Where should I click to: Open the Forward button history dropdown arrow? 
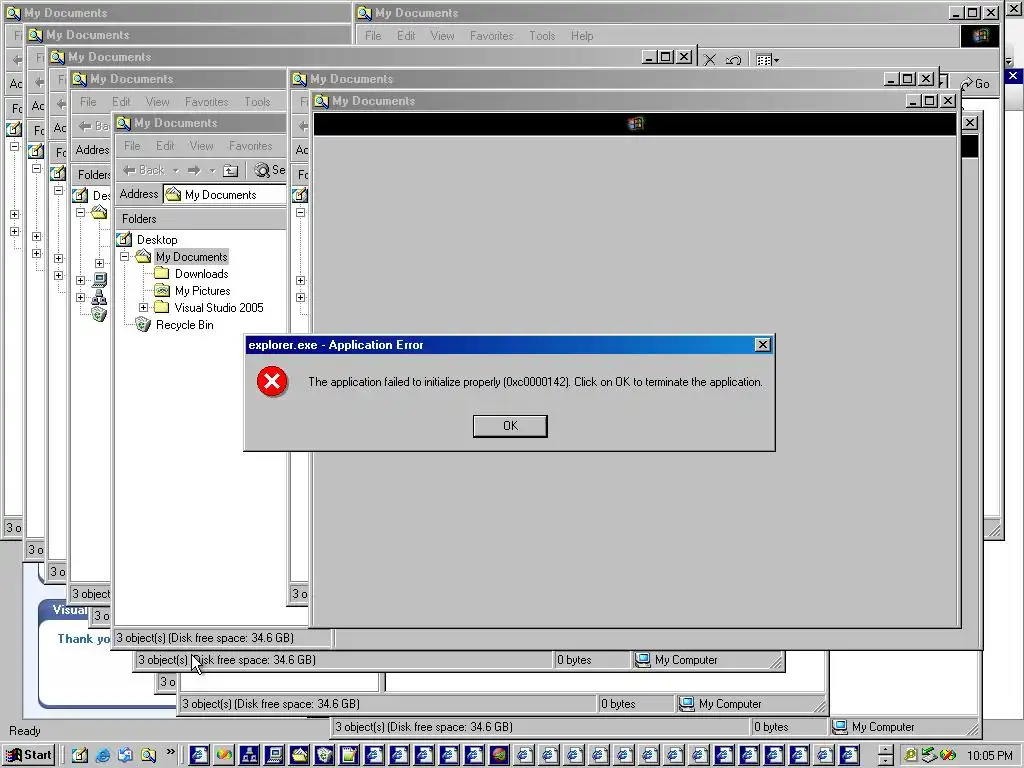pyautogui.click(x=212, y=171)
